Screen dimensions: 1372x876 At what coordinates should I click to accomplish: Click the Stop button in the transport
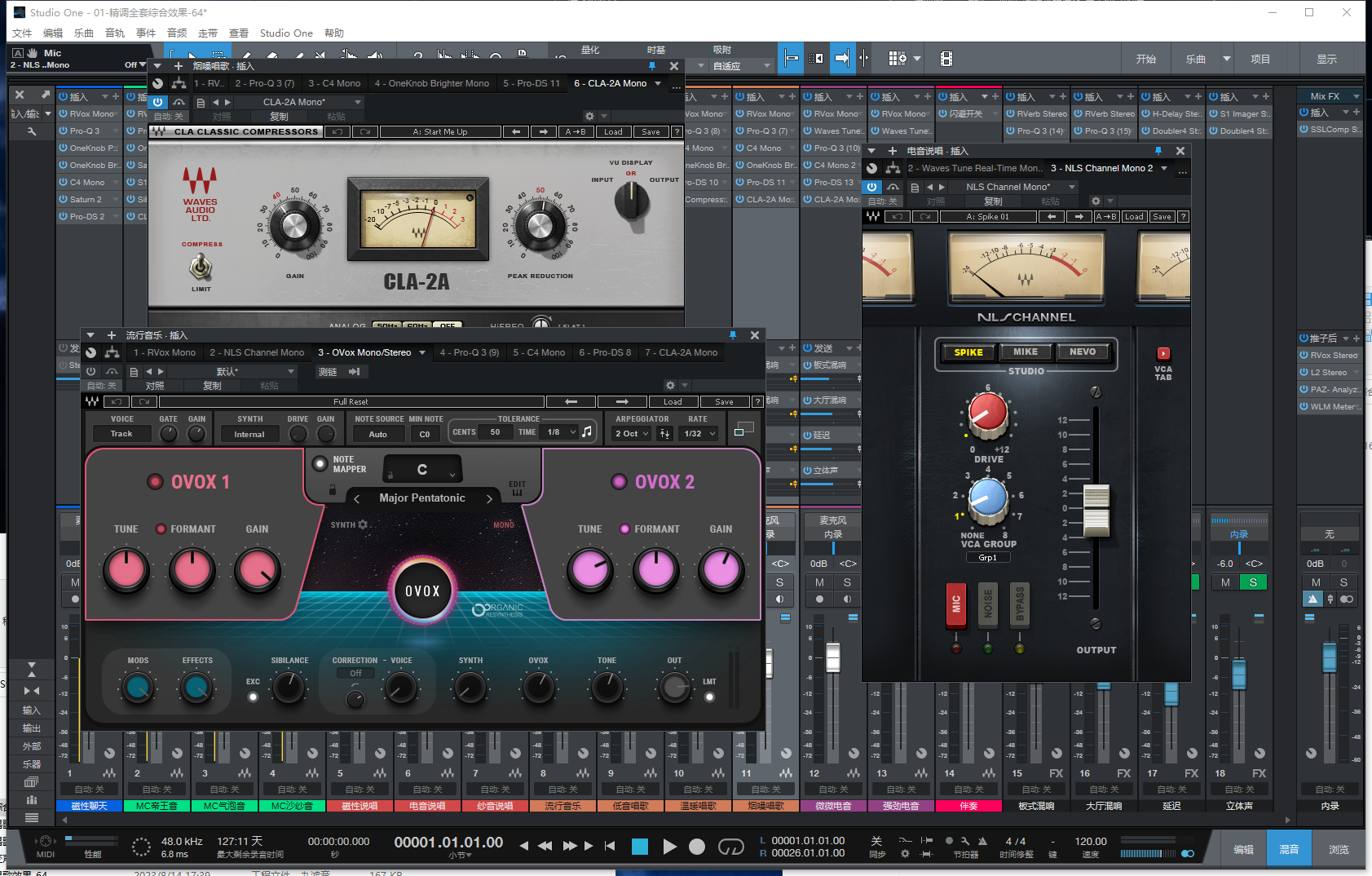640,847
